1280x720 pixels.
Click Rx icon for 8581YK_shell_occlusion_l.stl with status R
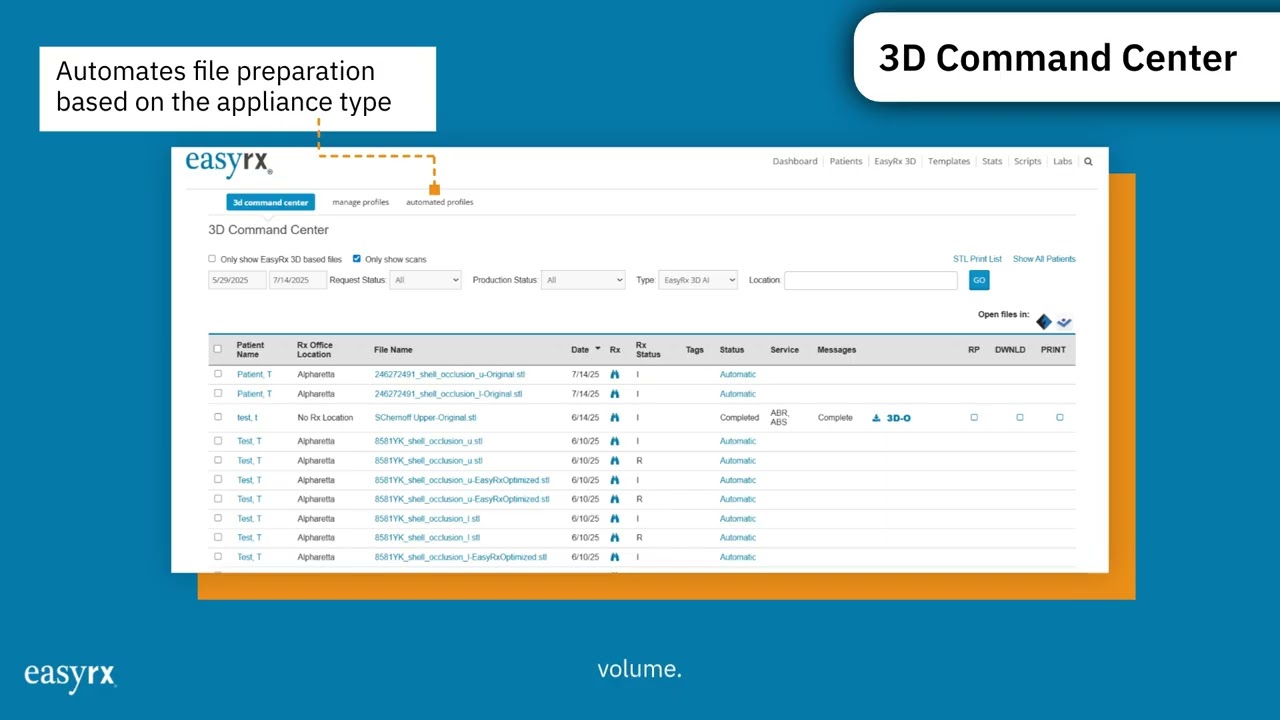tap(615, 538)
